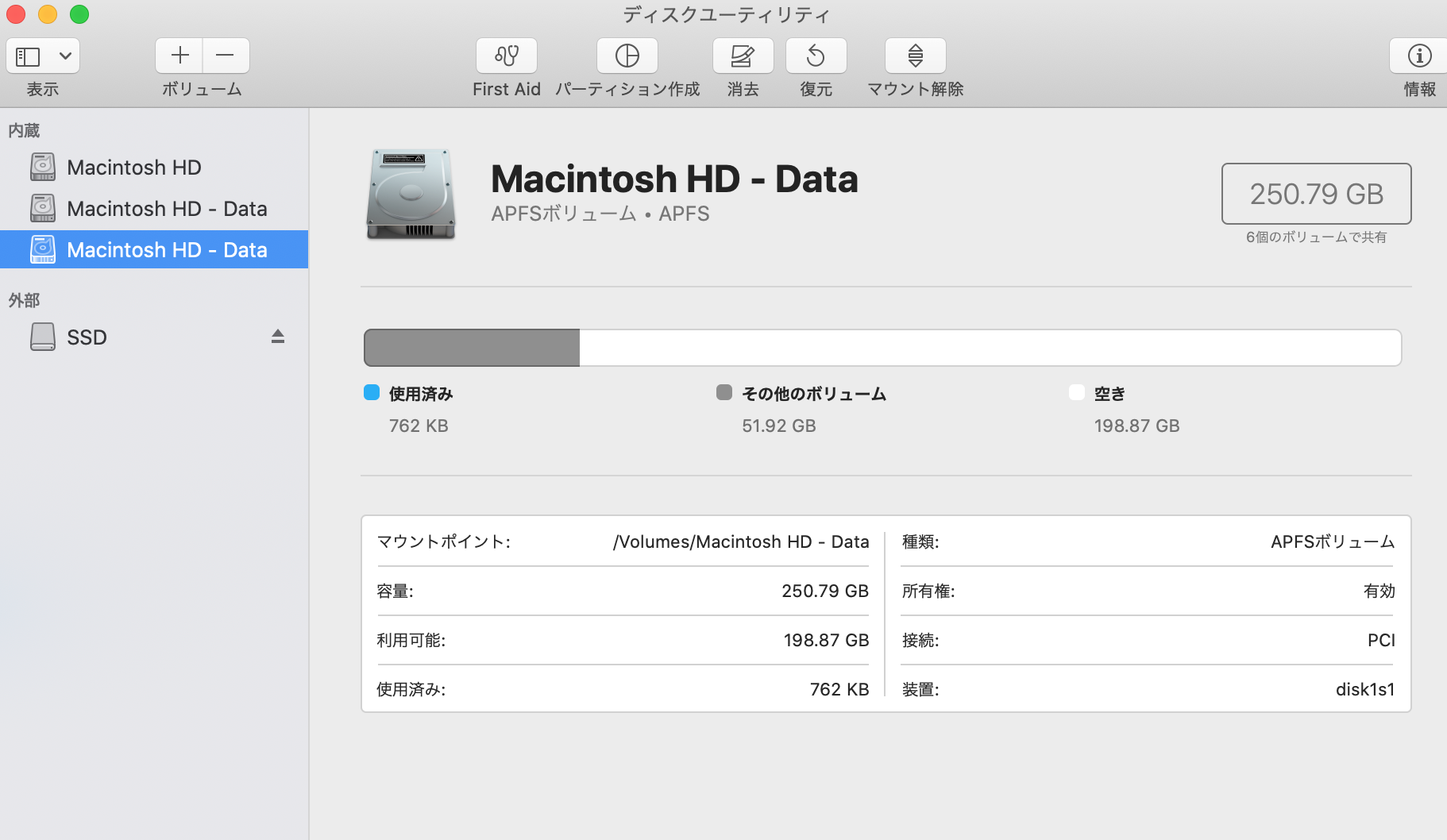
Task: Click the 外部 sidebar section header
Action: click(24, 300)
